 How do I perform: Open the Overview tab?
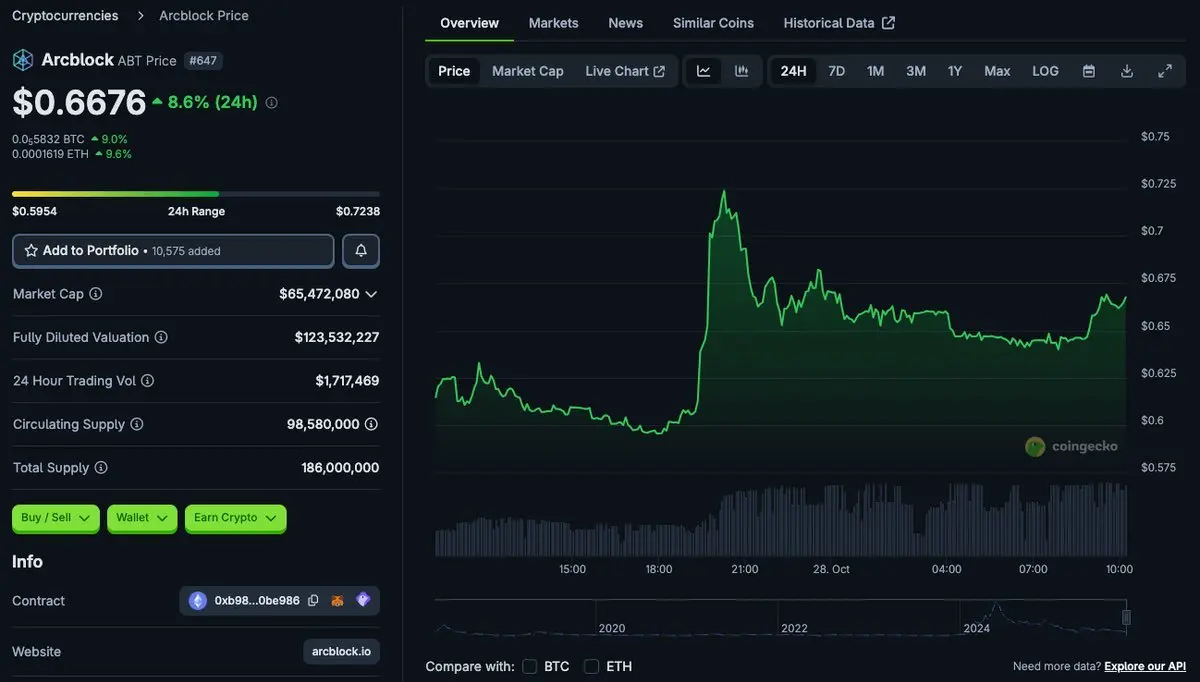pos(469,23)
